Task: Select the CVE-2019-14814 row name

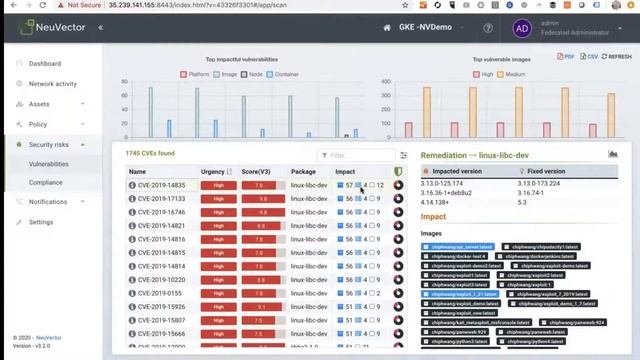Action: (x=161, y=266)
